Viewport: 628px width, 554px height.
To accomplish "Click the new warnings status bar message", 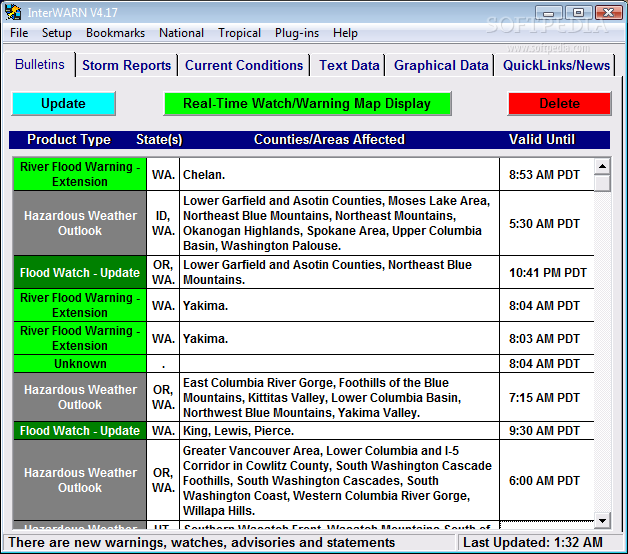I will (202, 542).
